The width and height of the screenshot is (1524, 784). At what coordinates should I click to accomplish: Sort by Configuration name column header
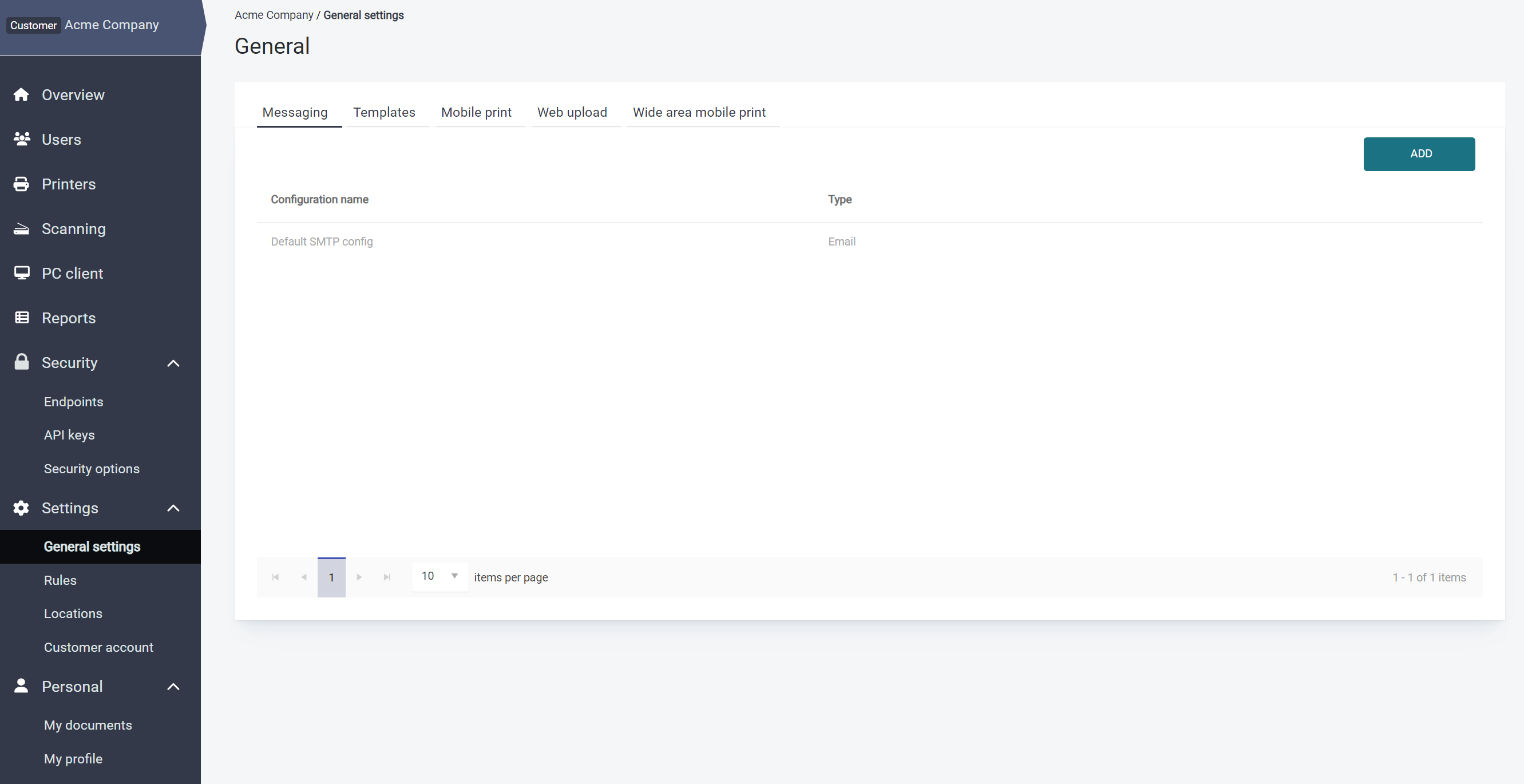(319, 199)
